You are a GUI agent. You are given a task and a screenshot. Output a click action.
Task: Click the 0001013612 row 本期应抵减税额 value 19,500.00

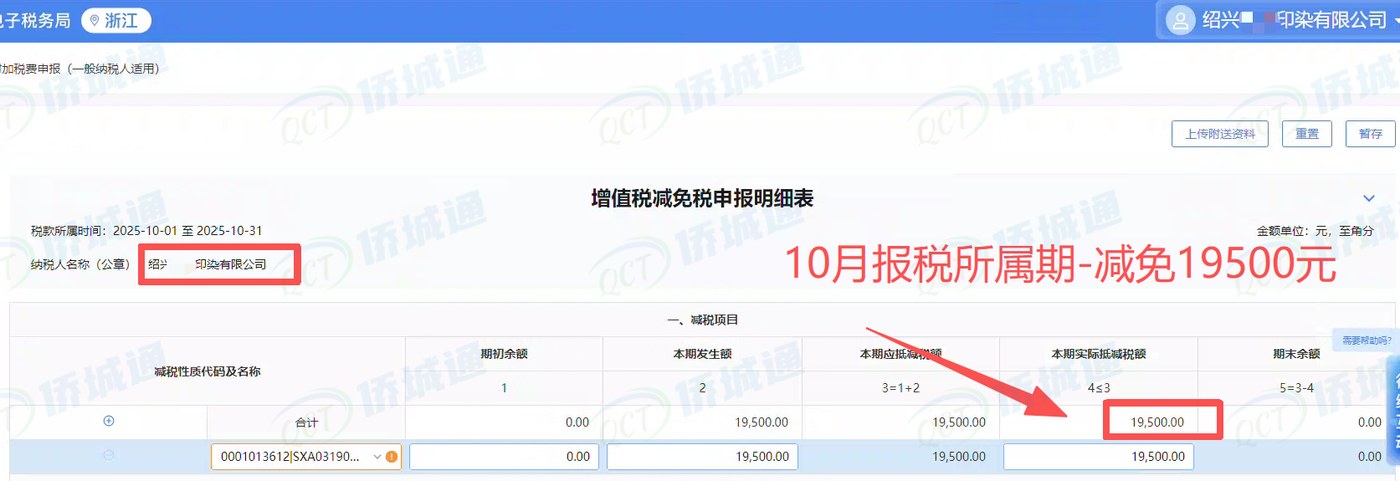click(959, 457)
